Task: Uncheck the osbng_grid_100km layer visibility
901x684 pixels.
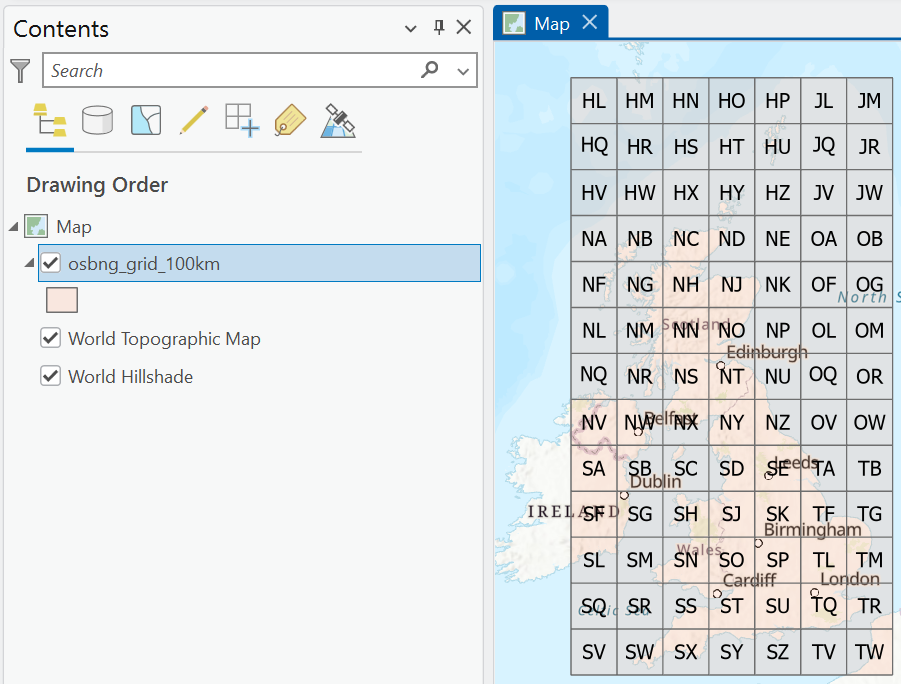Action: coord(51,263)
